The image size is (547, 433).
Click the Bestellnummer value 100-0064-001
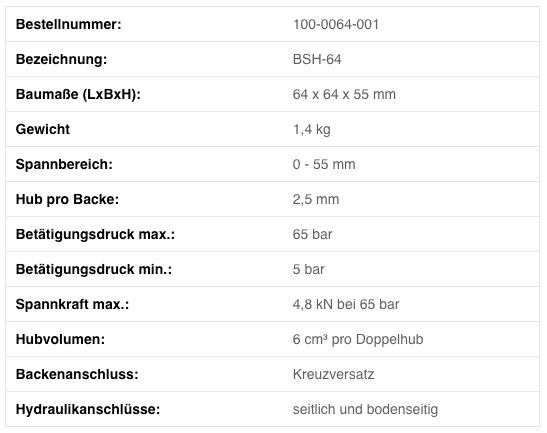coord(336,24)
